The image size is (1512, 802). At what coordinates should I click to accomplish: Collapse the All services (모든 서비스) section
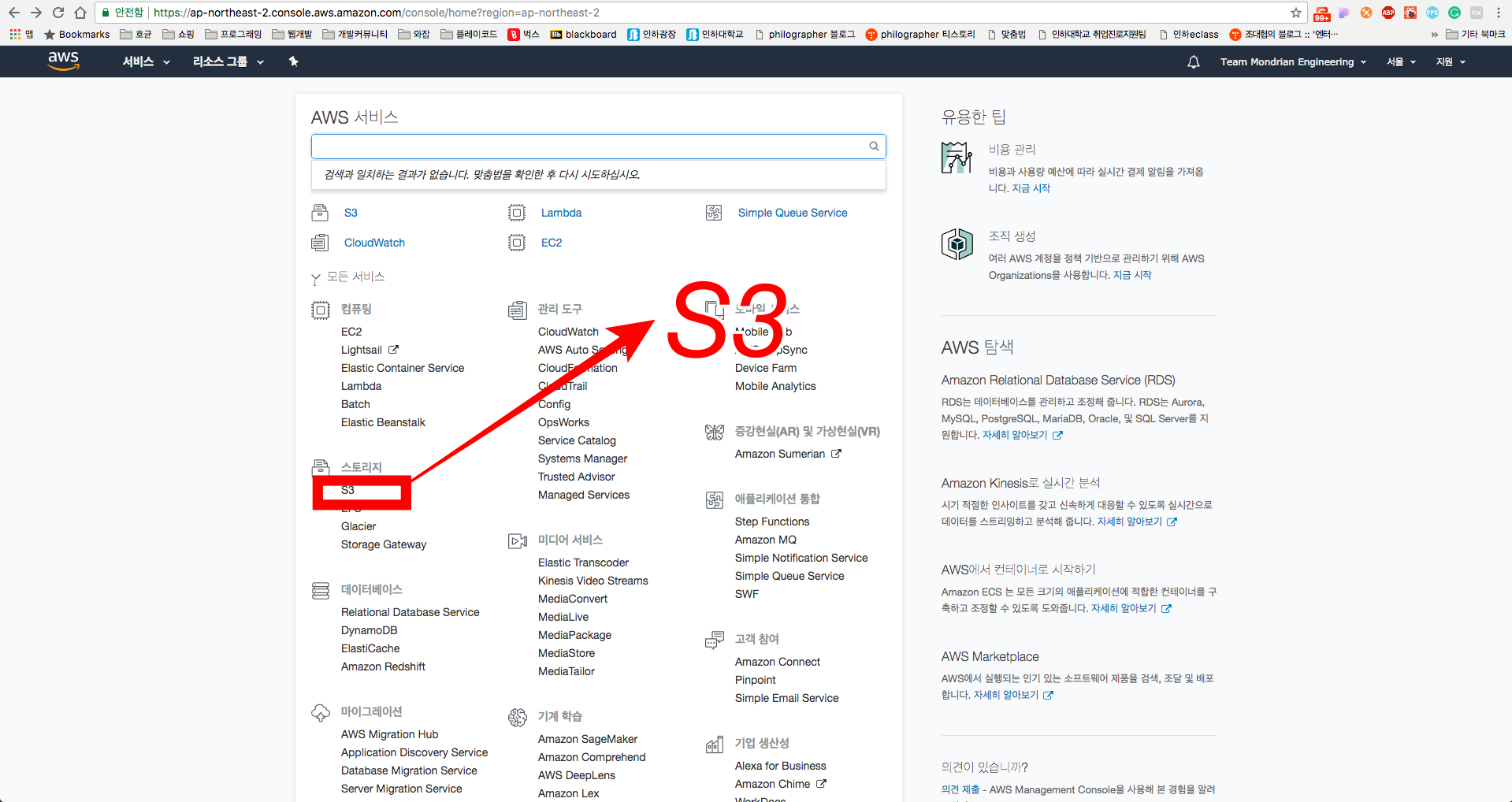point(347,277)
